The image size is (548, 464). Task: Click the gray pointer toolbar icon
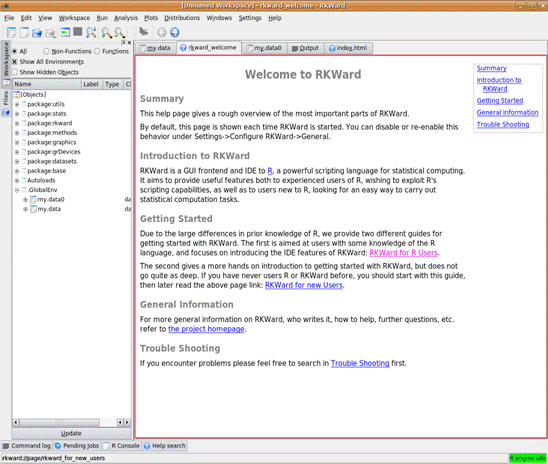[x=143, y=32]
